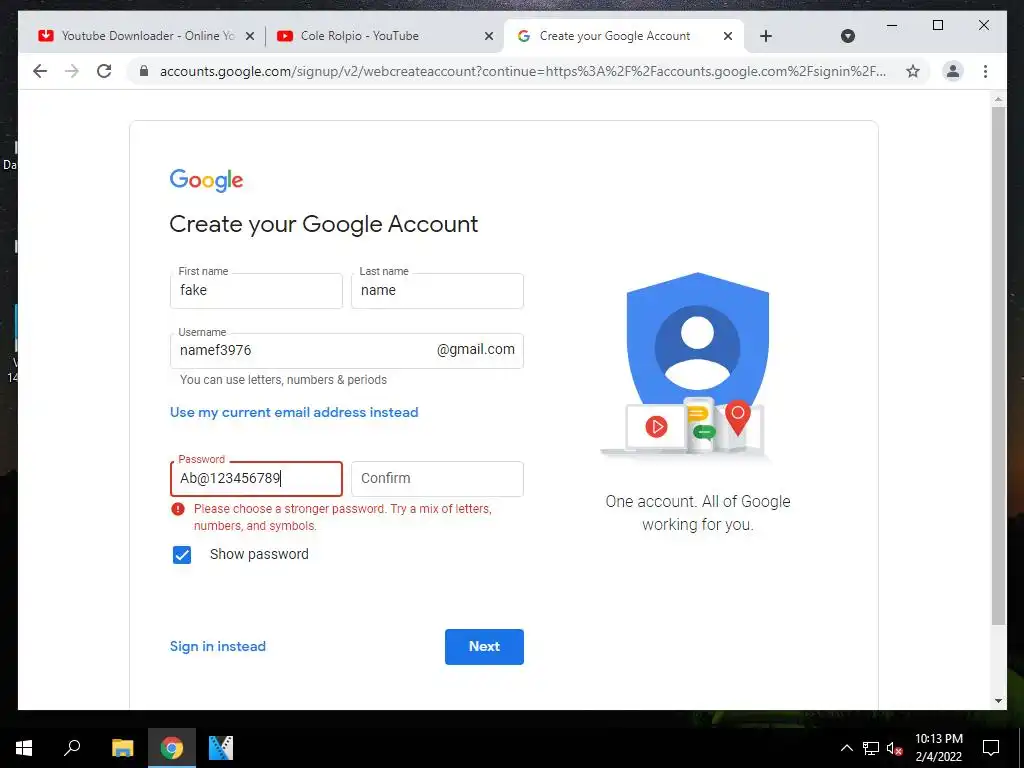Open Chrome three-dot menu

pyautogui.click(x=985, y=71)
